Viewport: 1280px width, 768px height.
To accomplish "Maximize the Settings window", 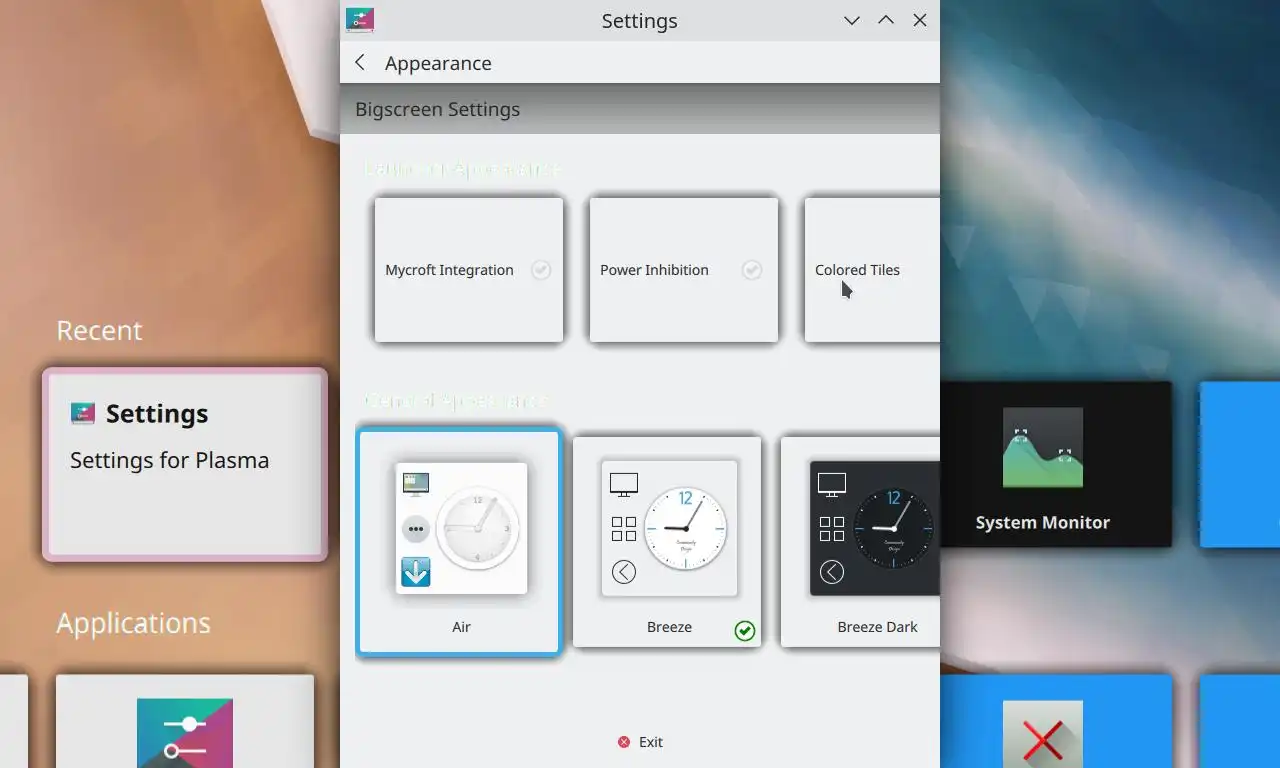I will pyautogui.click(x=886, y=20).
